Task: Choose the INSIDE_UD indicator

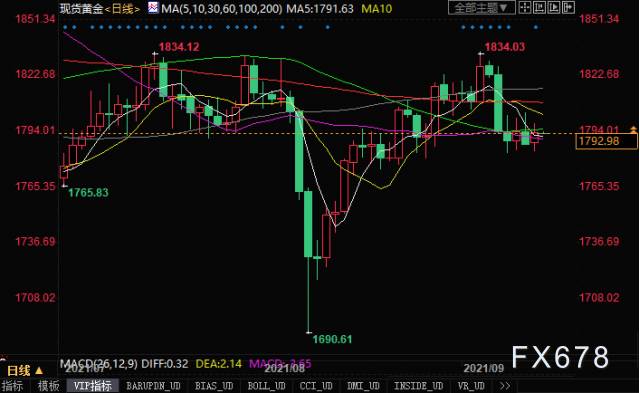Action: [x=418, y=386]
